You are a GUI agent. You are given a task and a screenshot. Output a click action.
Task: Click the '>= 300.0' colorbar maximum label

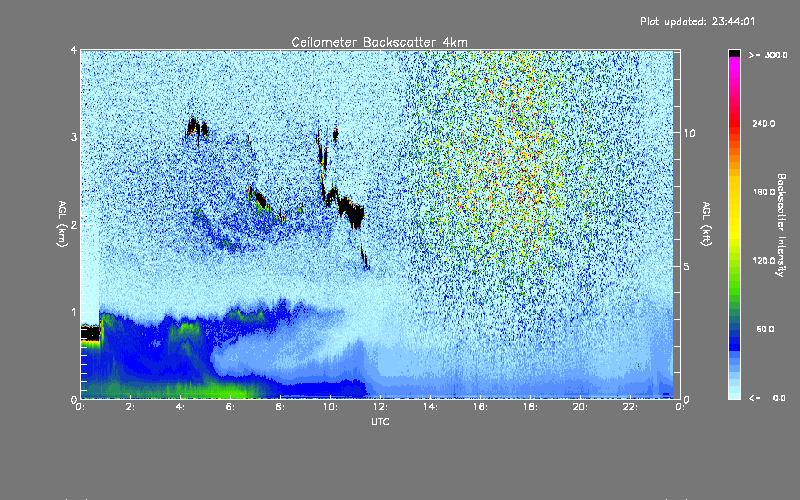768,55
